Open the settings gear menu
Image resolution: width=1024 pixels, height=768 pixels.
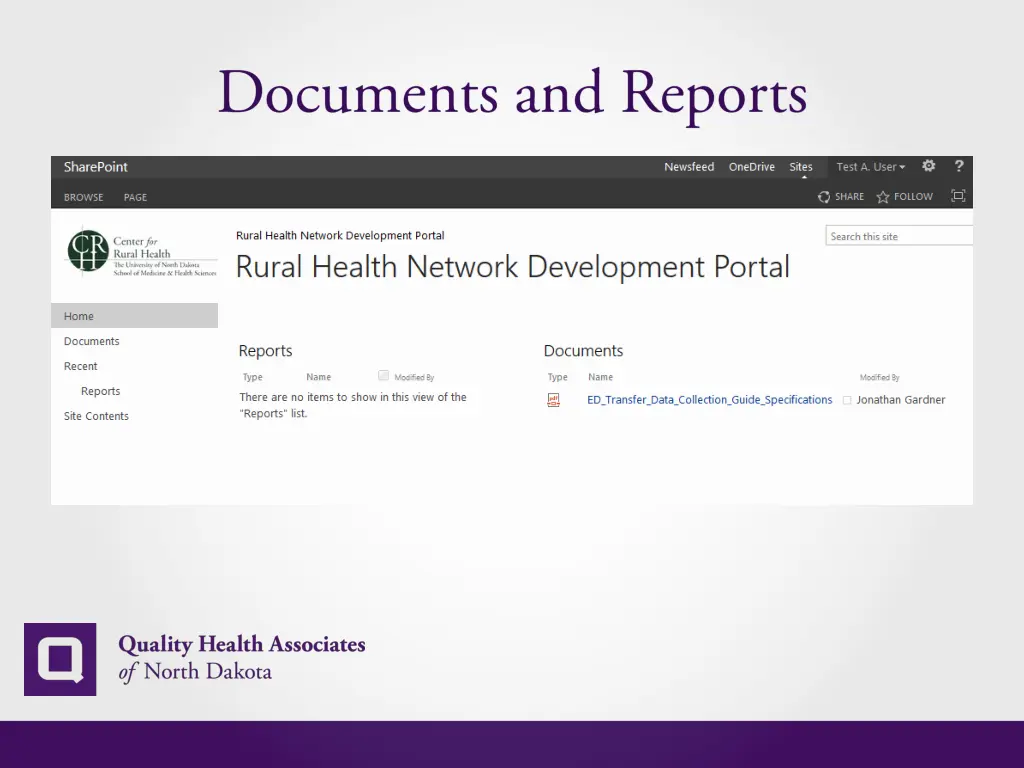929,166
